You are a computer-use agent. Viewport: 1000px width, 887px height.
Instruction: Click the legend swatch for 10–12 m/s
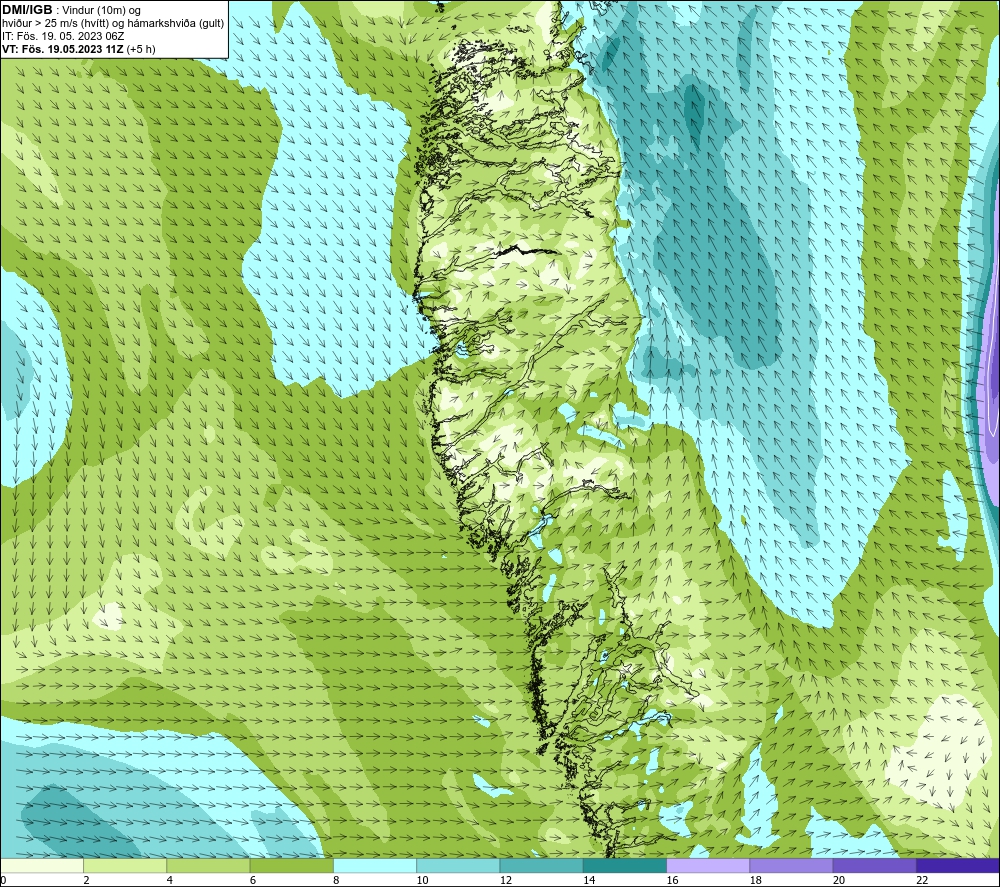click(458, 866)
